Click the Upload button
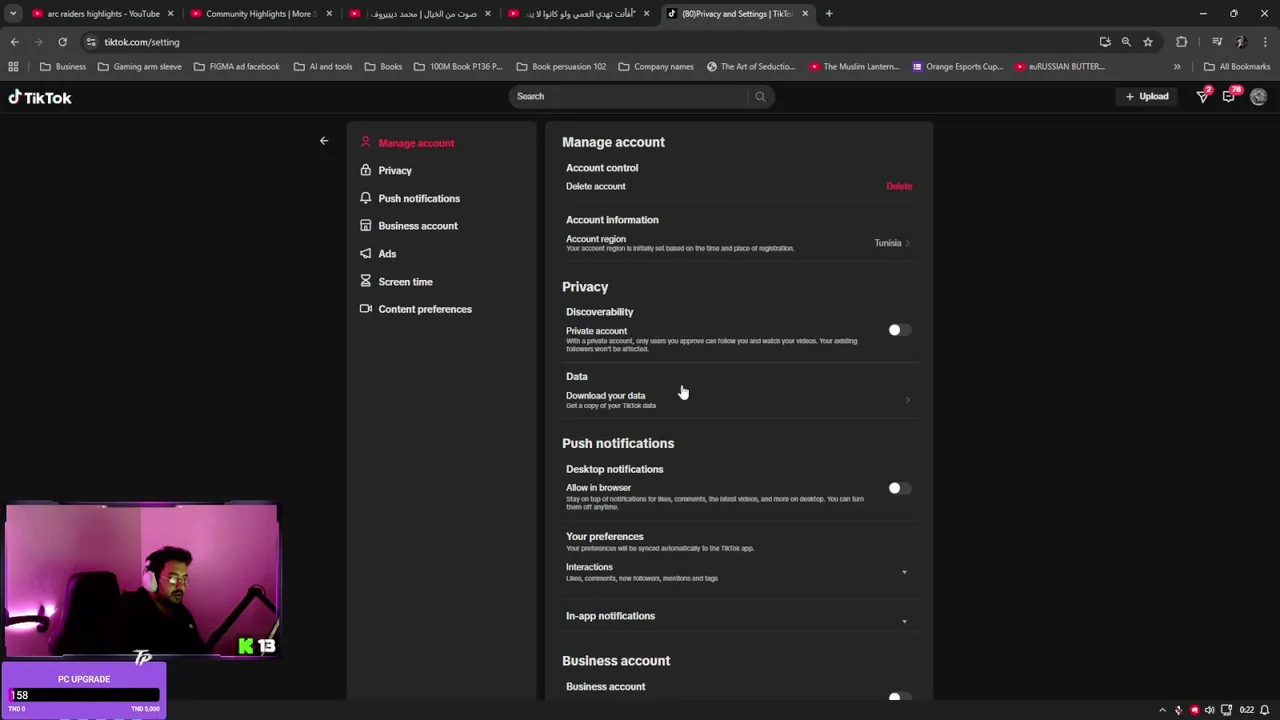Image resolution: width=1280 pixels, height=720 pixels. point(1147,96)
